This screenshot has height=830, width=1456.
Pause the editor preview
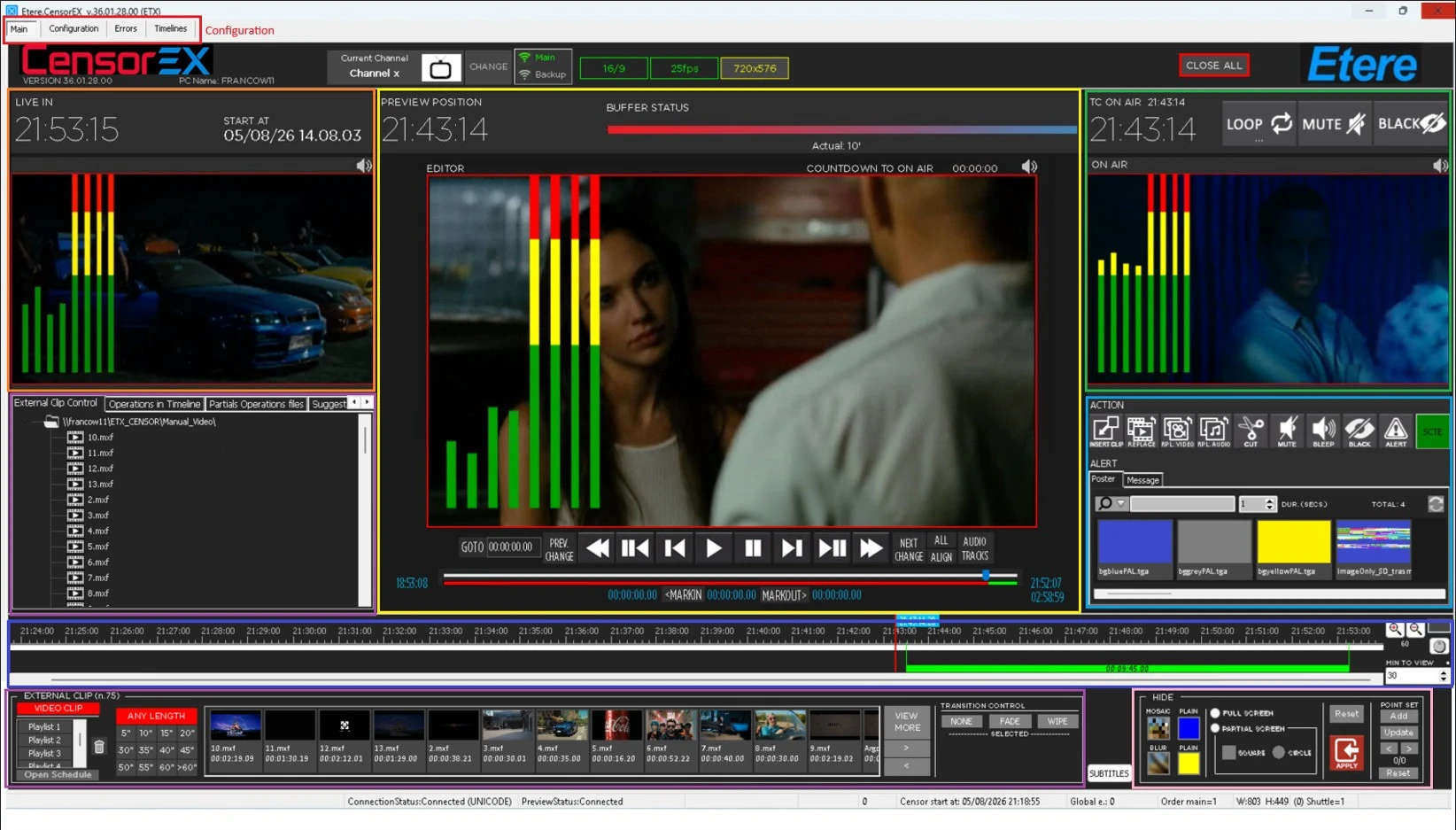[753, 549]
